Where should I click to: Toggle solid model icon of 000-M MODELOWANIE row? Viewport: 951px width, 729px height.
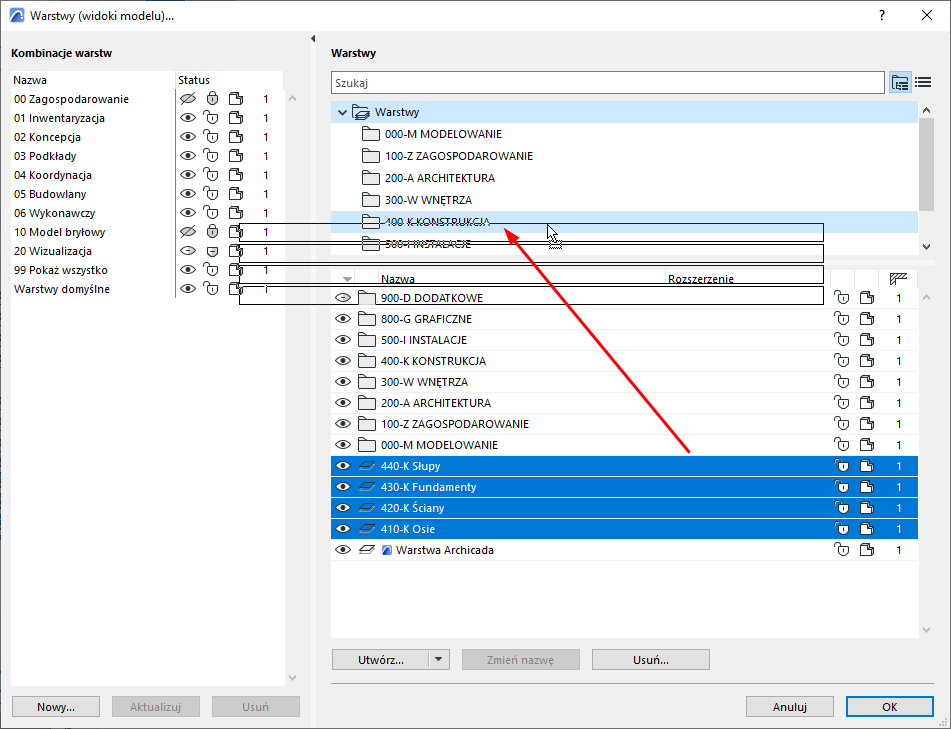pyautogui.click(x=867, y=445)
